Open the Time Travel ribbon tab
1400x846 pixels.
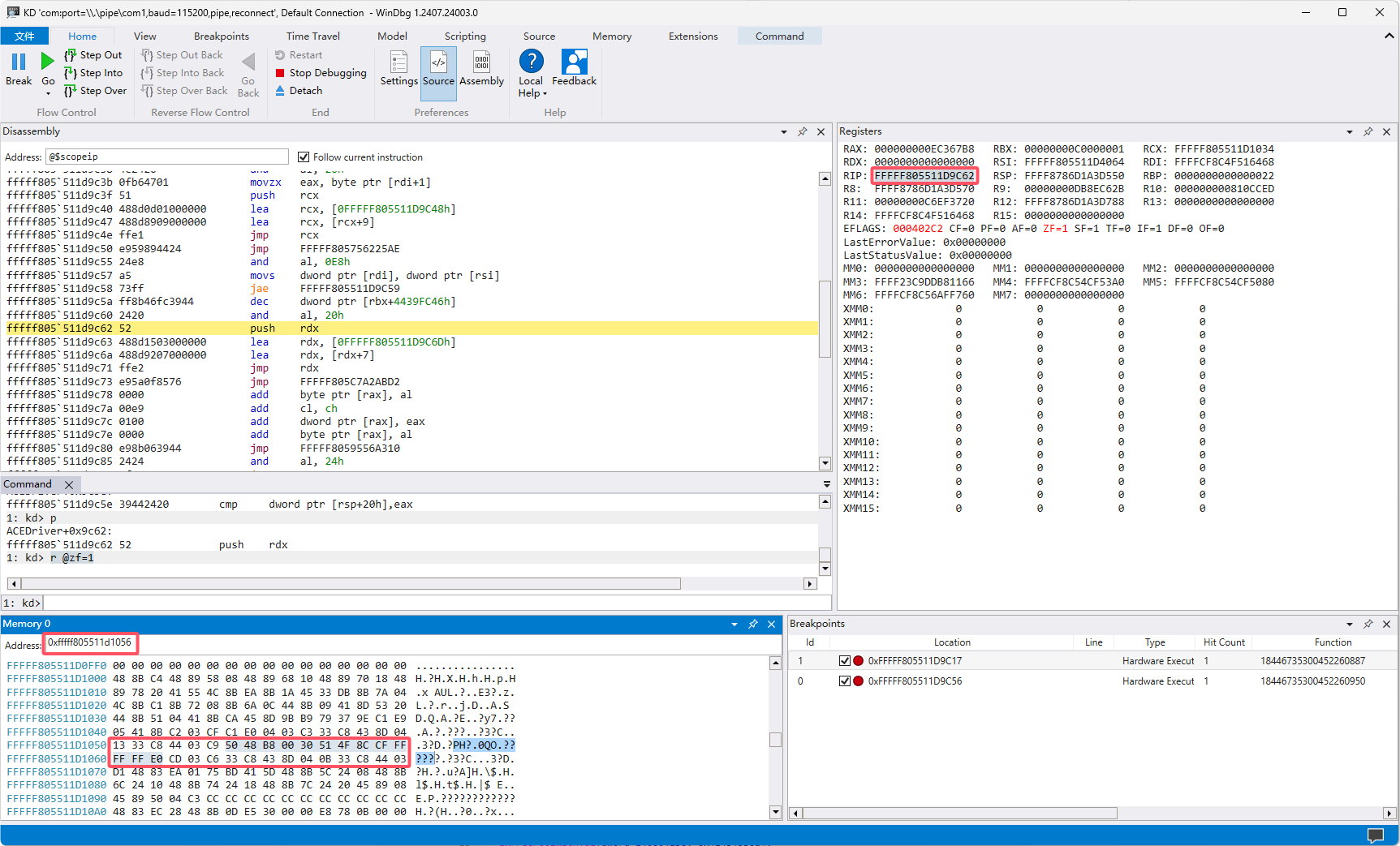click(312, 37)
